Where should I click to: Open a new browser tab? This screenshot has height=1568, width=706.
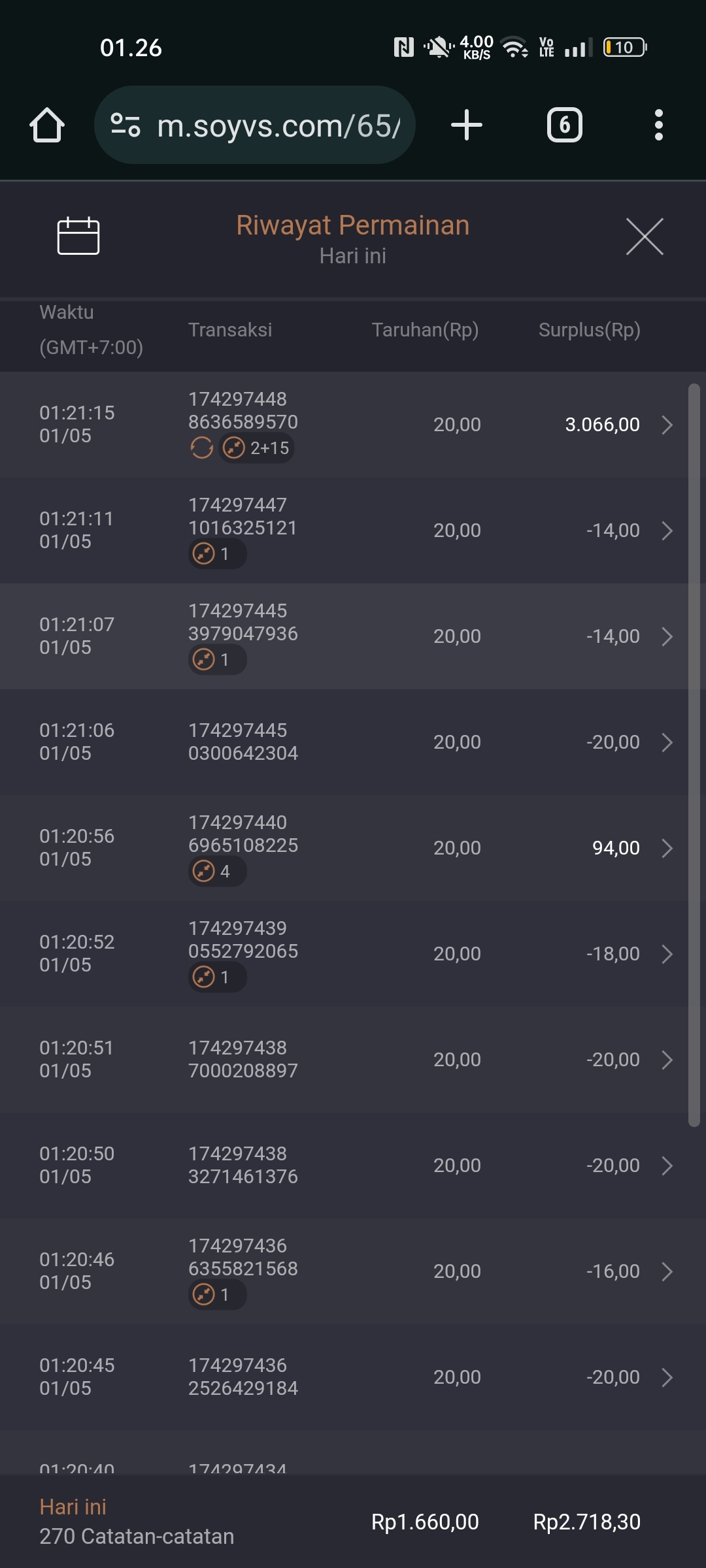click(467, 125)
